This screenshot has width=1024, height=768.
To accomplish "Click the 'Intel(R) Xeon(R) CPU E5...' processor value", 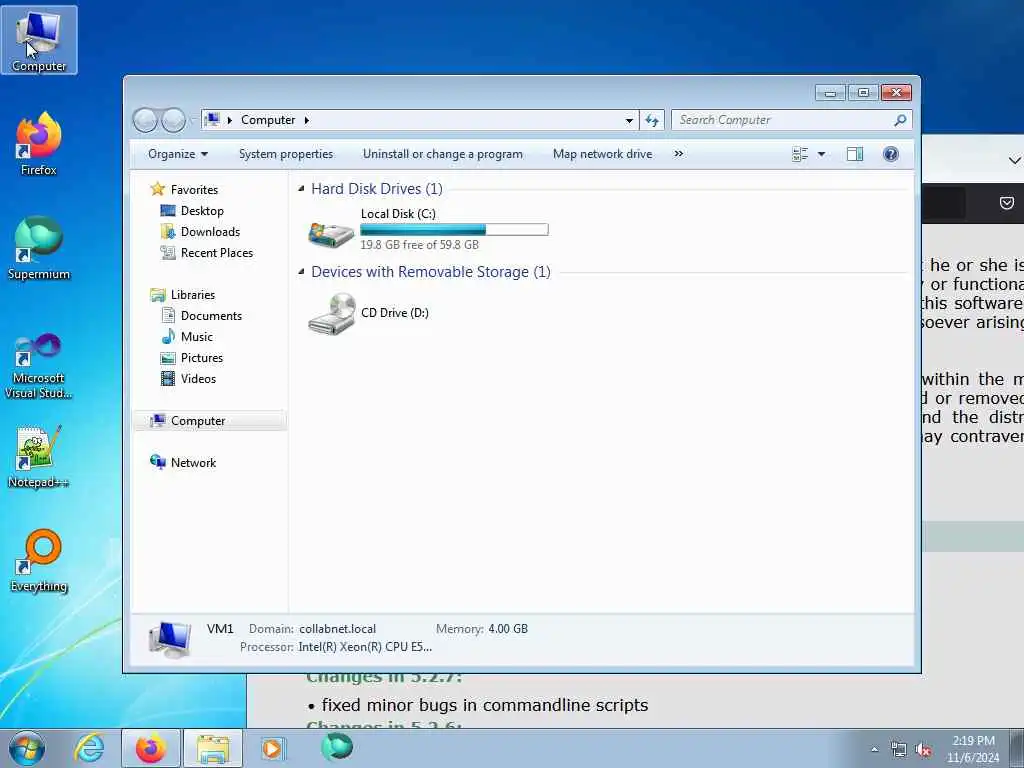I will click(365, 647).
